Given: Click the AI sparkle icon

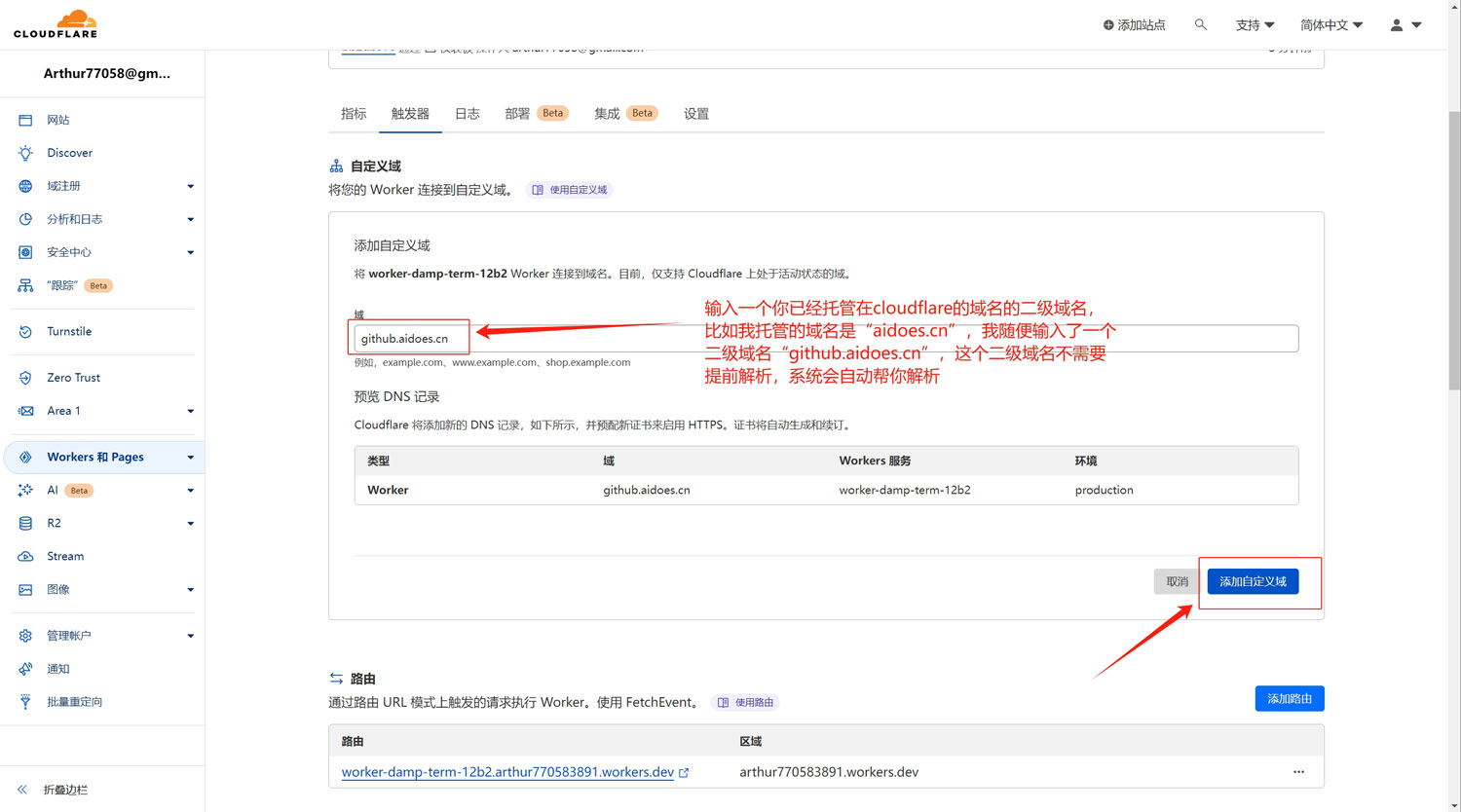Looking at the screenshot, I should [25, 490].
